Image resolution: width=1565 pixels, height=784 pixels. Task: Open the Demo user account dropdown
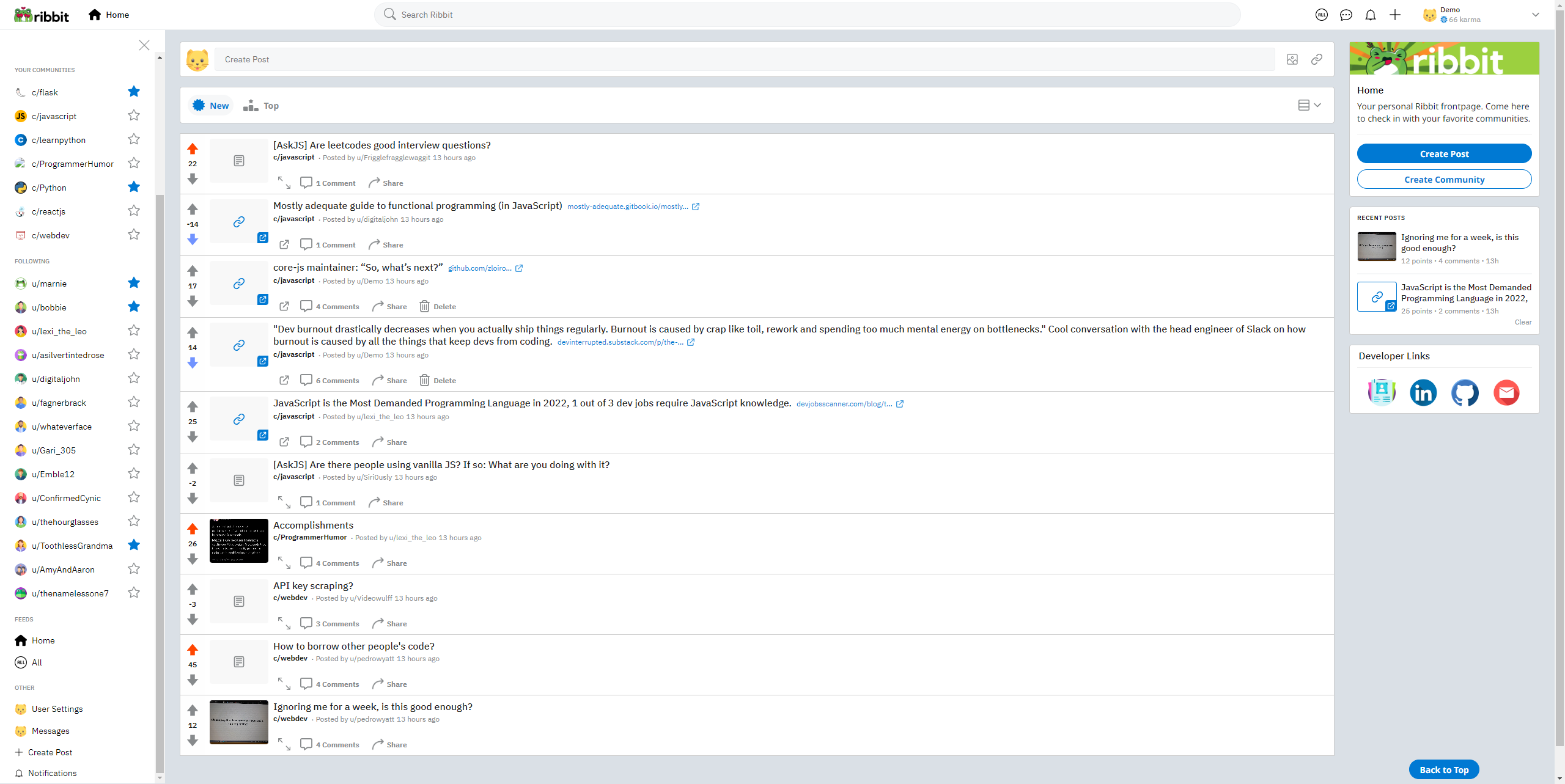[1481, 15]
